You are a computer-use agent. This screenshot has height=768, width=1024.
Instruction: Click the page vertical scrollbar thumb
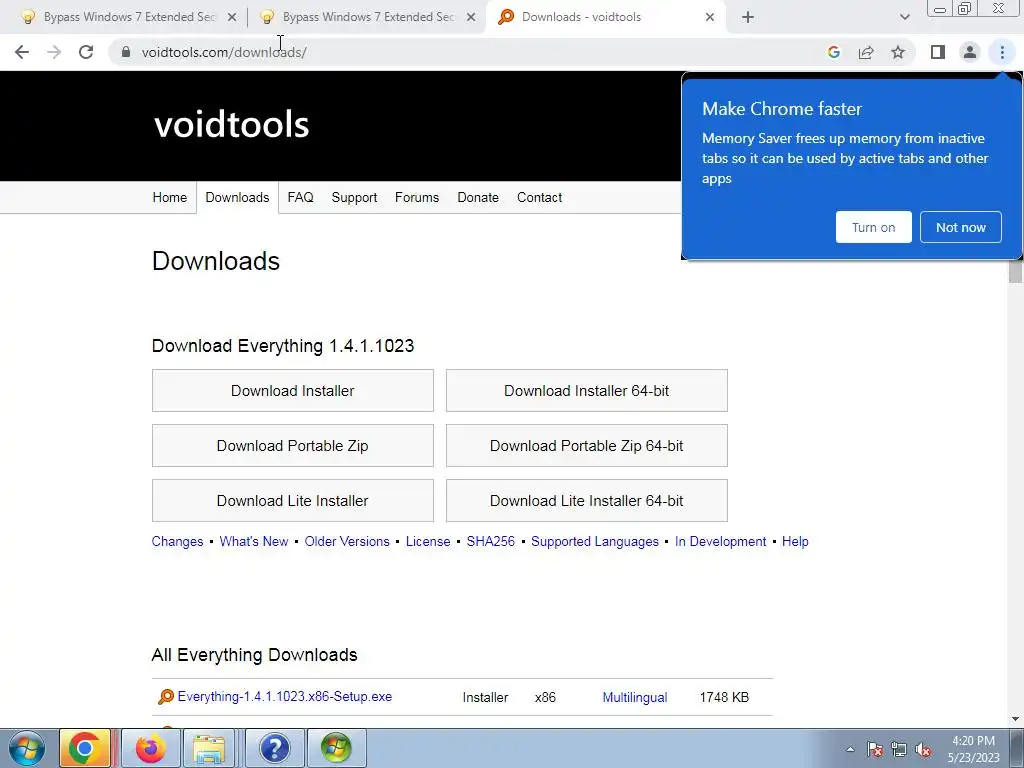pyautogui.click(x=1015, y=271)
